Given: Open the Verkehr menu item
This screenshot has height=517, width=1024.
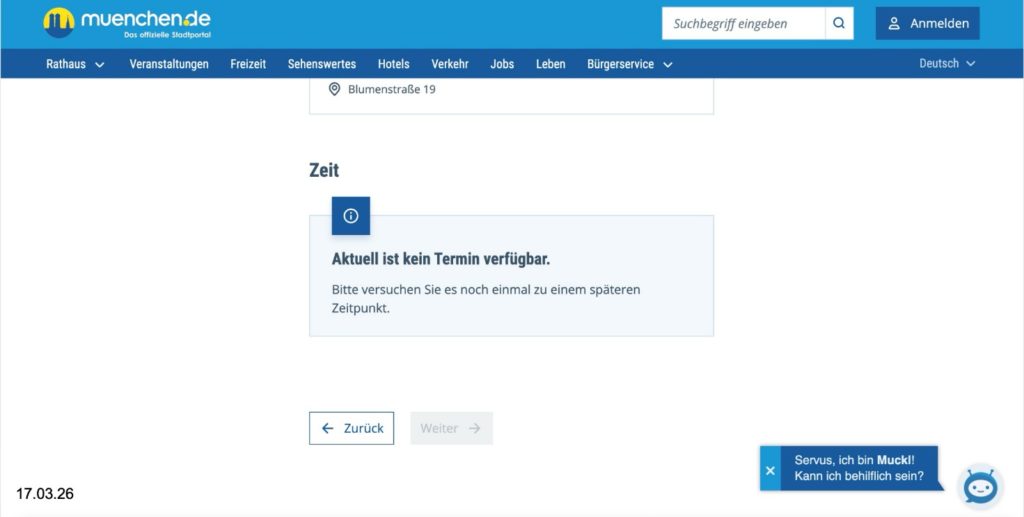Looking at the screenshot, I should click(450, 64).
